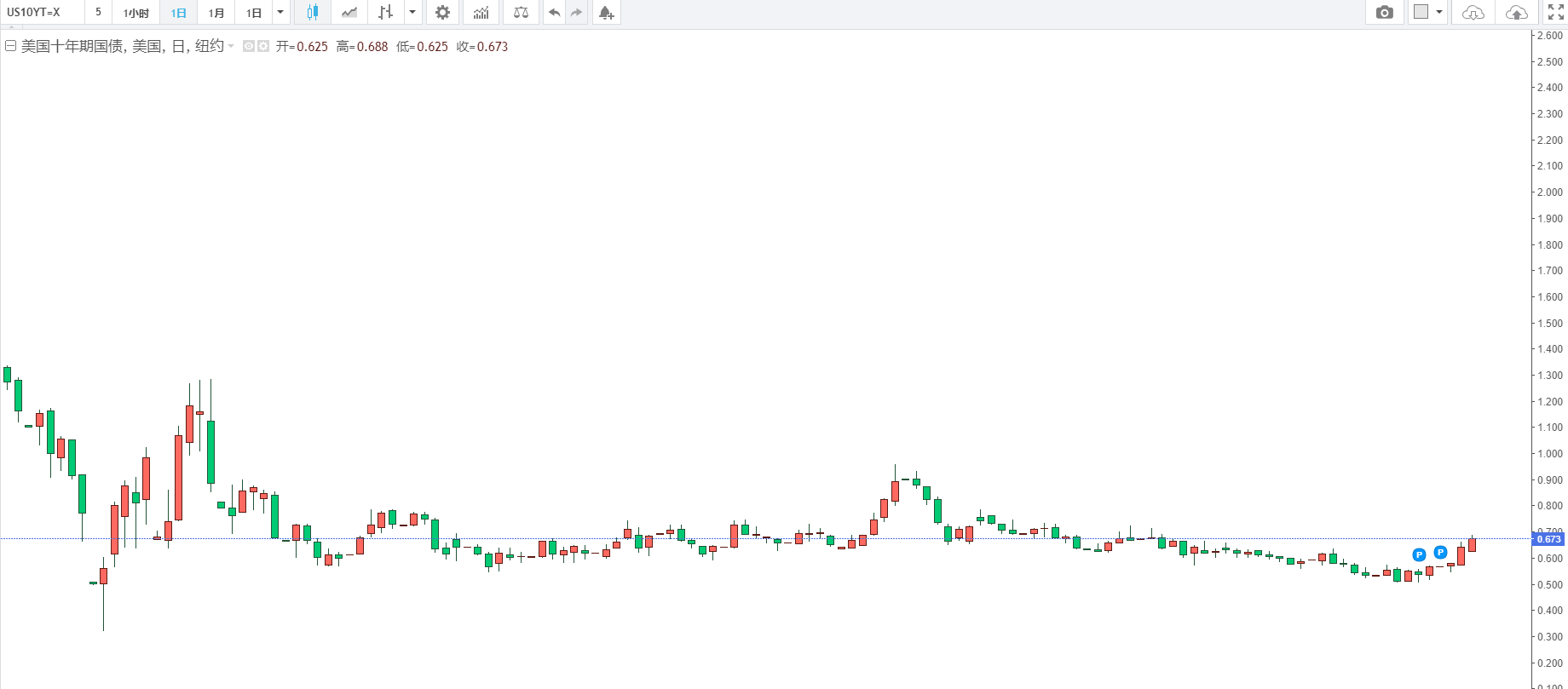Open the layout selector dropdown arrow
The image size is (1568, 689).
[1439, 13]
